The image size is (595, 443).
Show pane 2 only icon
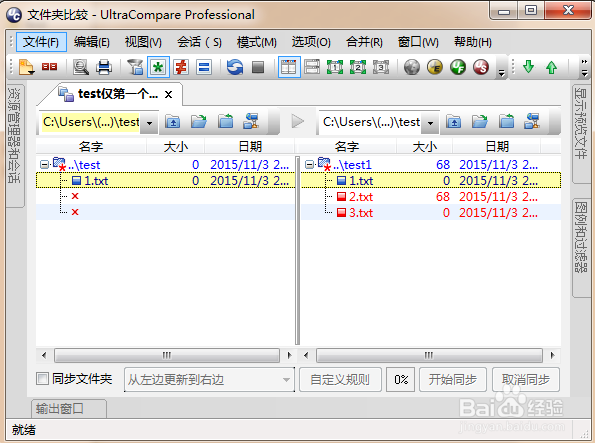(x=357, y=67)
